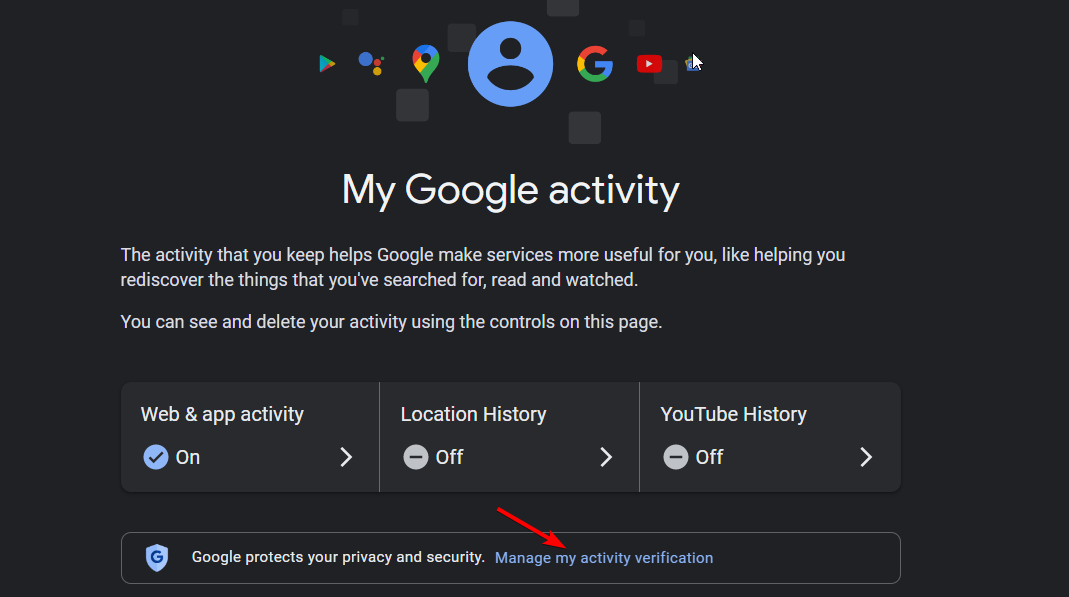Click the YouTube History off status icon

click(x=675, y=457)
